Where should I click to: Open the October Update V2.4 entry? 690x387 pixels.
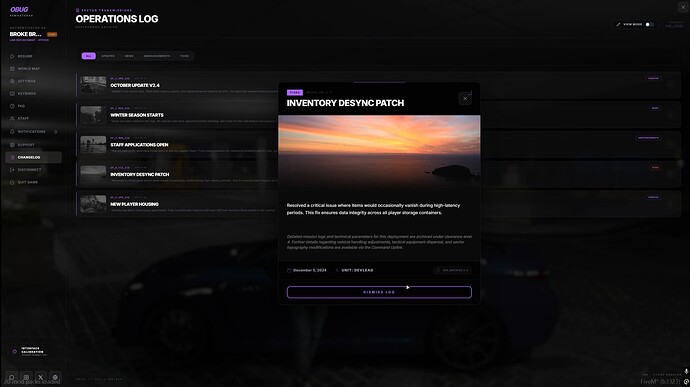[378, 85]
